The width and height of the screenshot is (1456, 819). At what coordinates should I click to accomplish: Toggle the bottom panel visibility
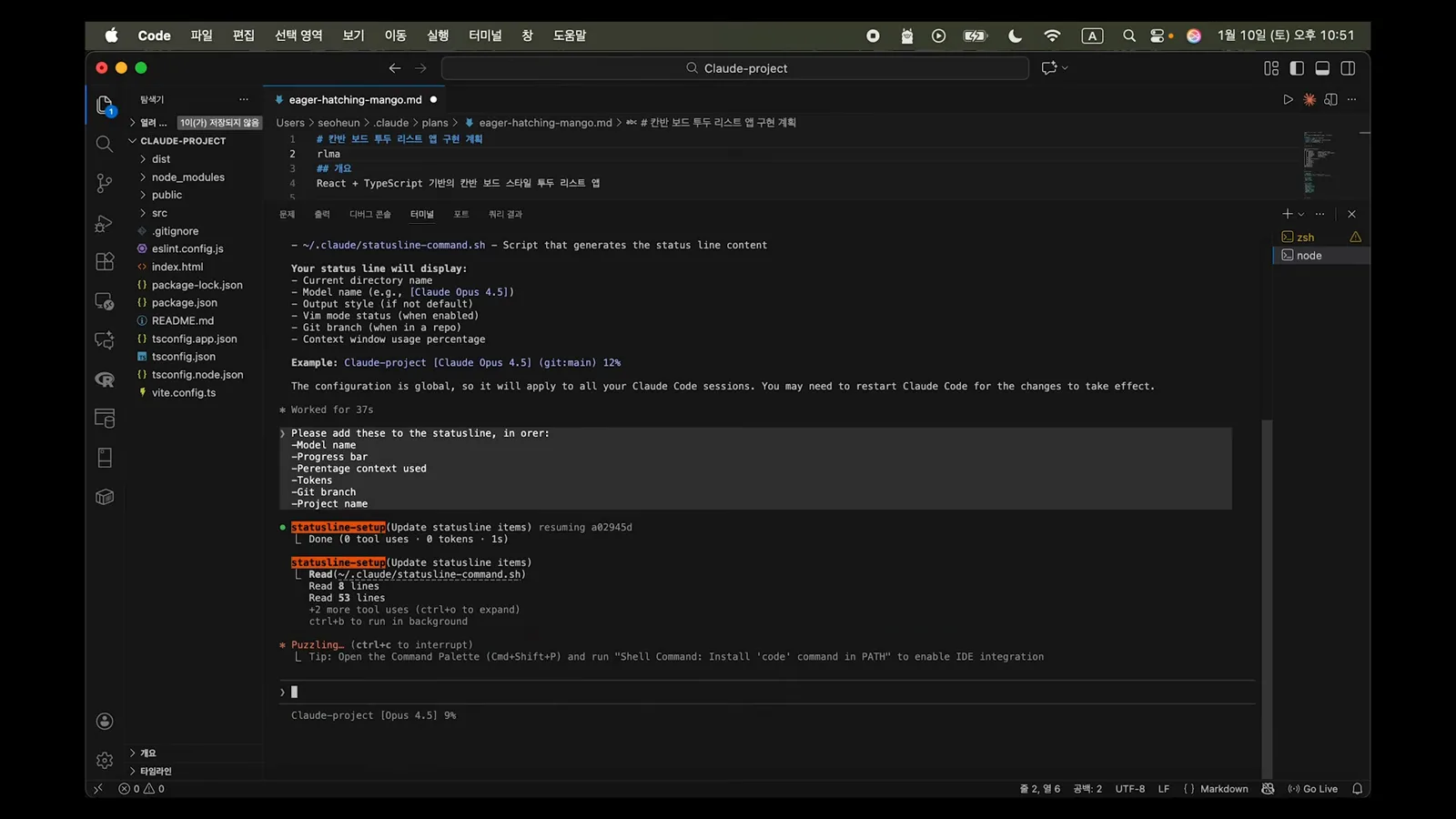1322,68
